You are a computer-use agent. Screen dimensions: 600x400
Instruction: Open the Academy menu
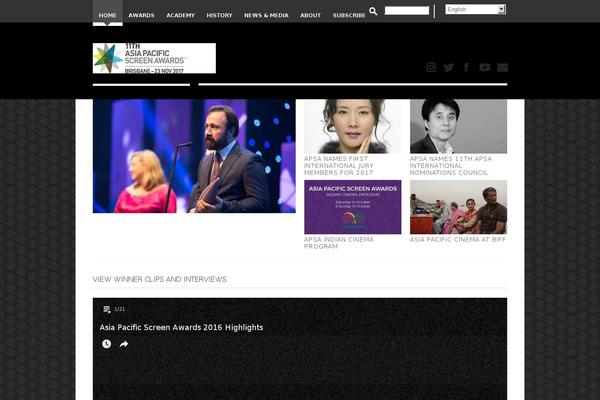click(181, 15)
